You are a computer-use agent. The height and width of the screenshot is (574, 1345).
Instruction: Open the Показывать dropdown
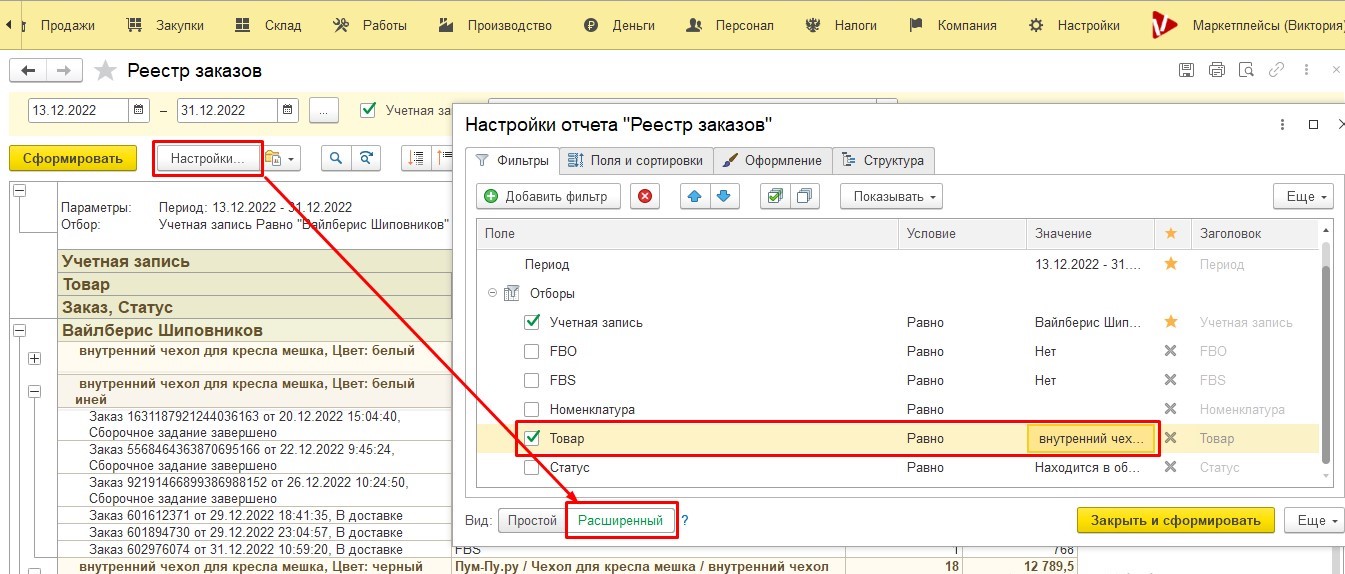[x=891, y=196]
